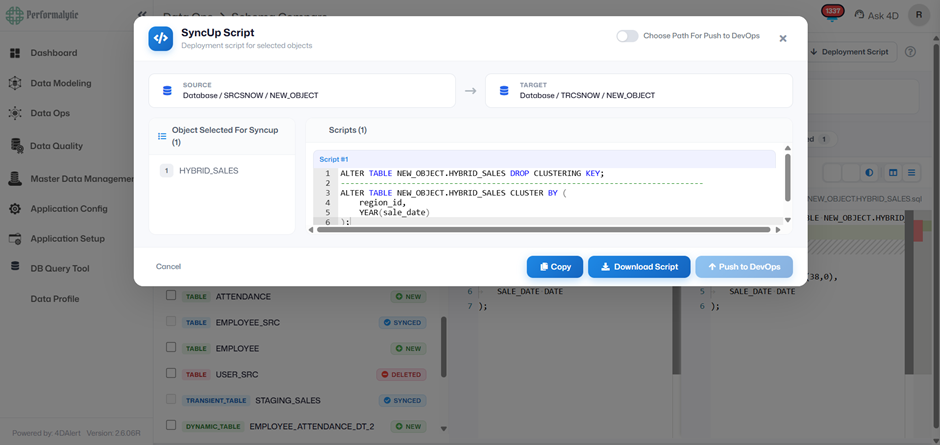The width and height of the screenshot is (940, 445).
Task: Click the Dashboard grid icon
Action: click(15, 53)
